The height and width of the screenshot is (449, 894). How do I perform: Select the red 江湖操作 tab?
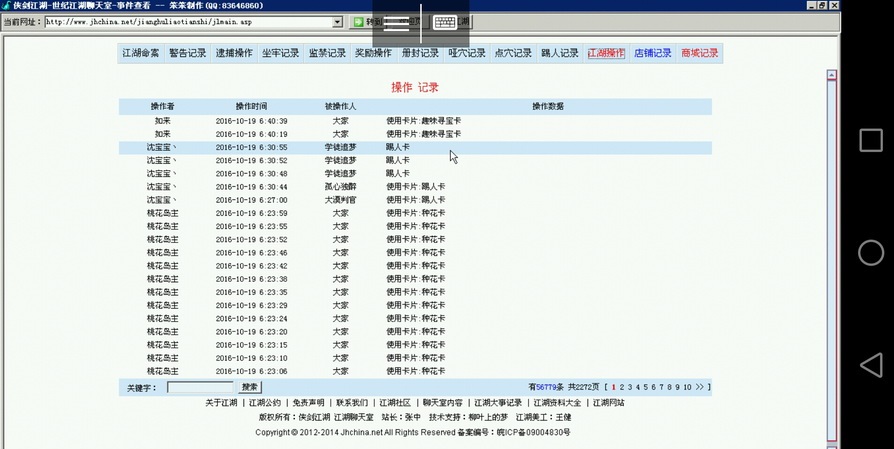click(606, 53)
